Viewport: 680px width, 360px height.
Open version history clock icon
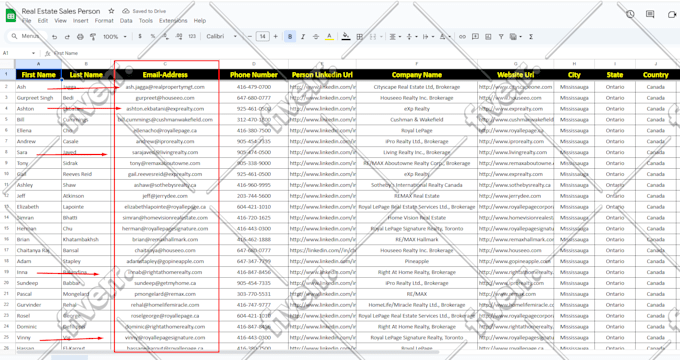(x=630, y=14)
